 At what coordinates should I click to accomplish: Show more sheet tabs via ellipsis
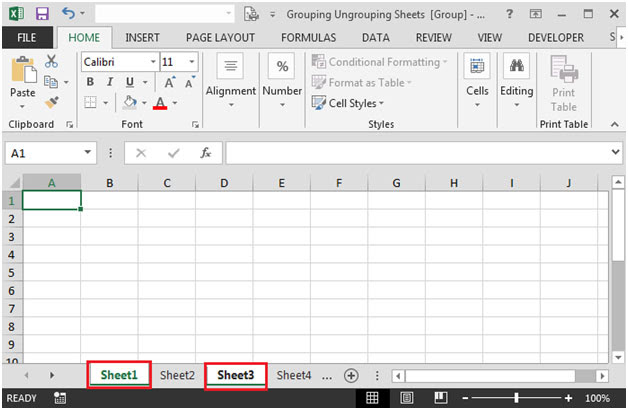pos(327,376)
